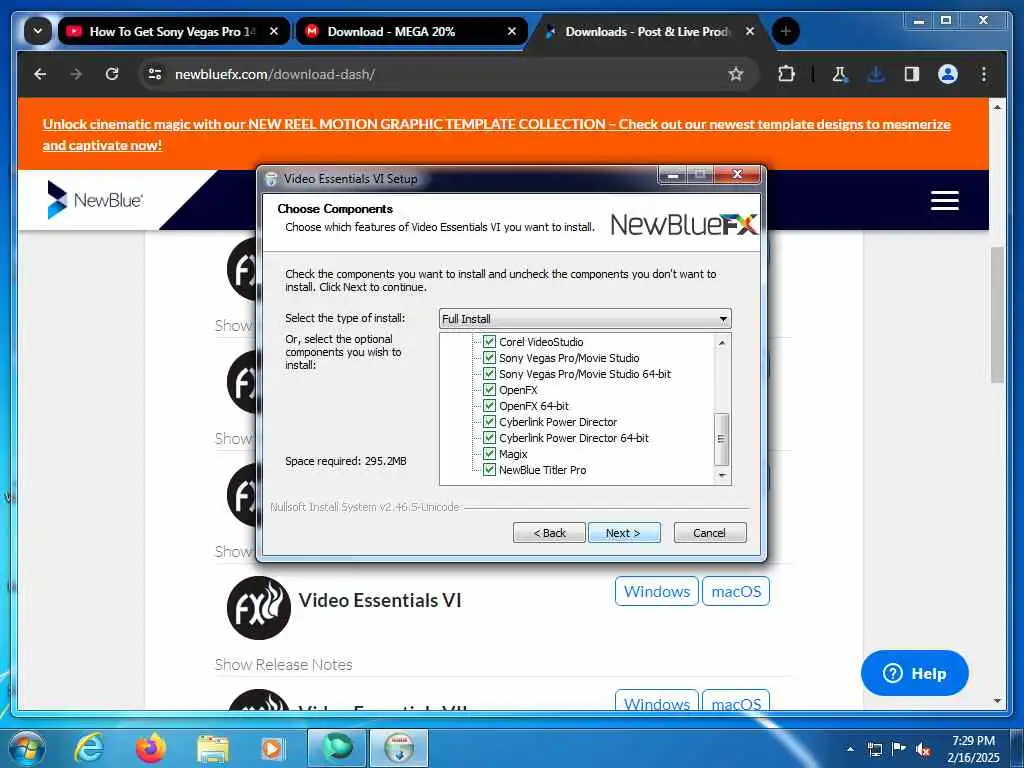Toggle the browser side panel
This screenshot has width=1024, height=768.
coord(912,74)
